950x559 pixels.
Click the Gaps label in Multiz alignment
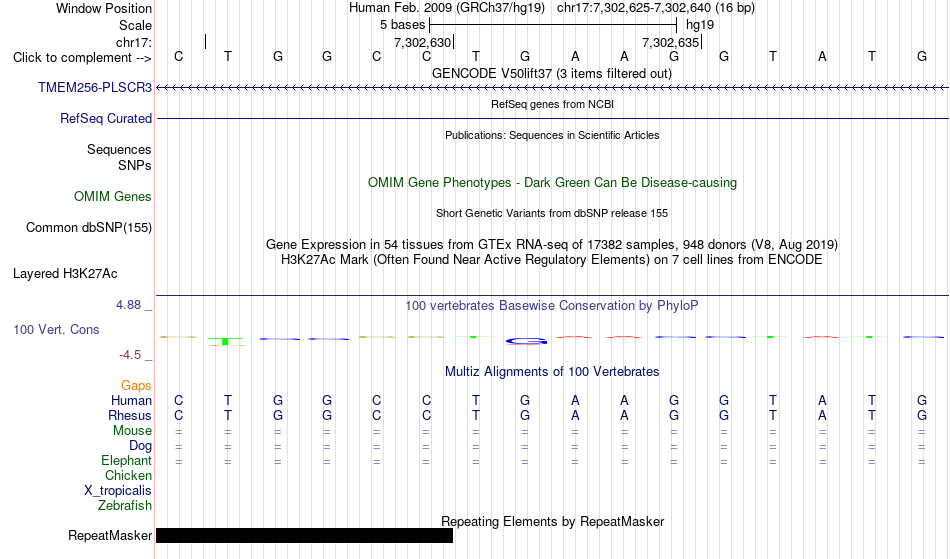(136, 386)
